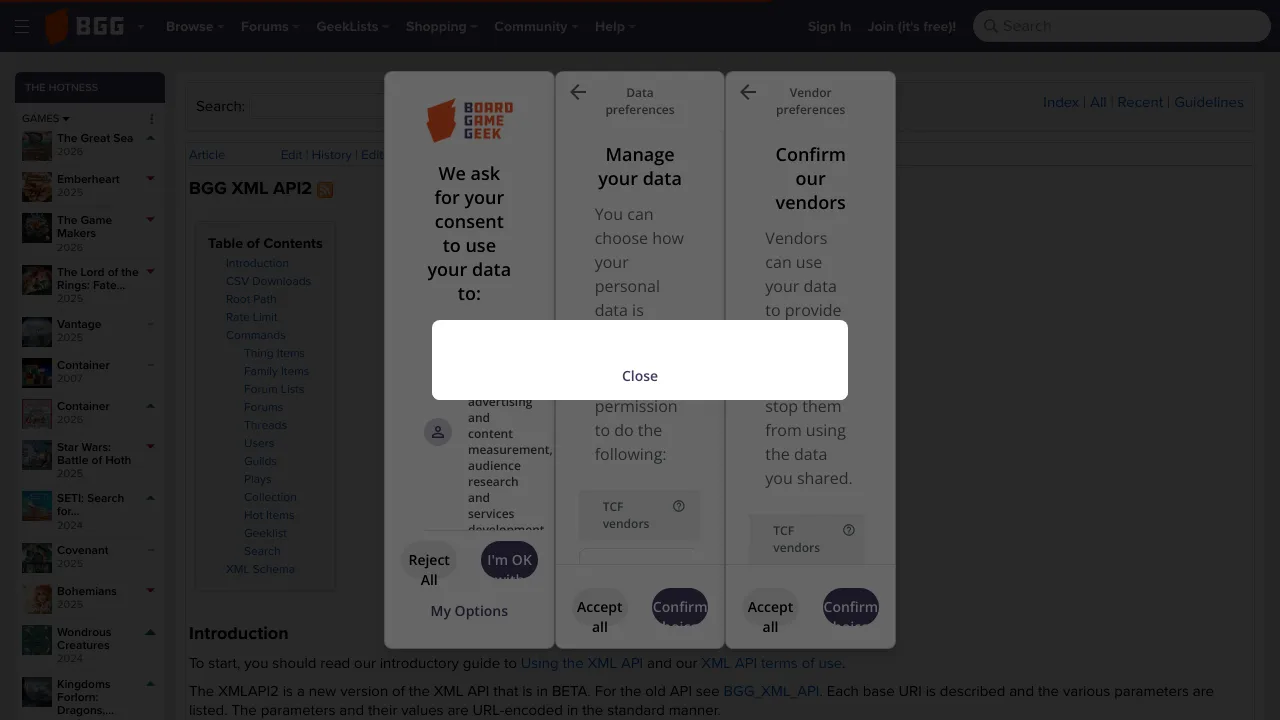Open Bohemians game entry
The image size is (1280, 720).
tap(87, 591)
